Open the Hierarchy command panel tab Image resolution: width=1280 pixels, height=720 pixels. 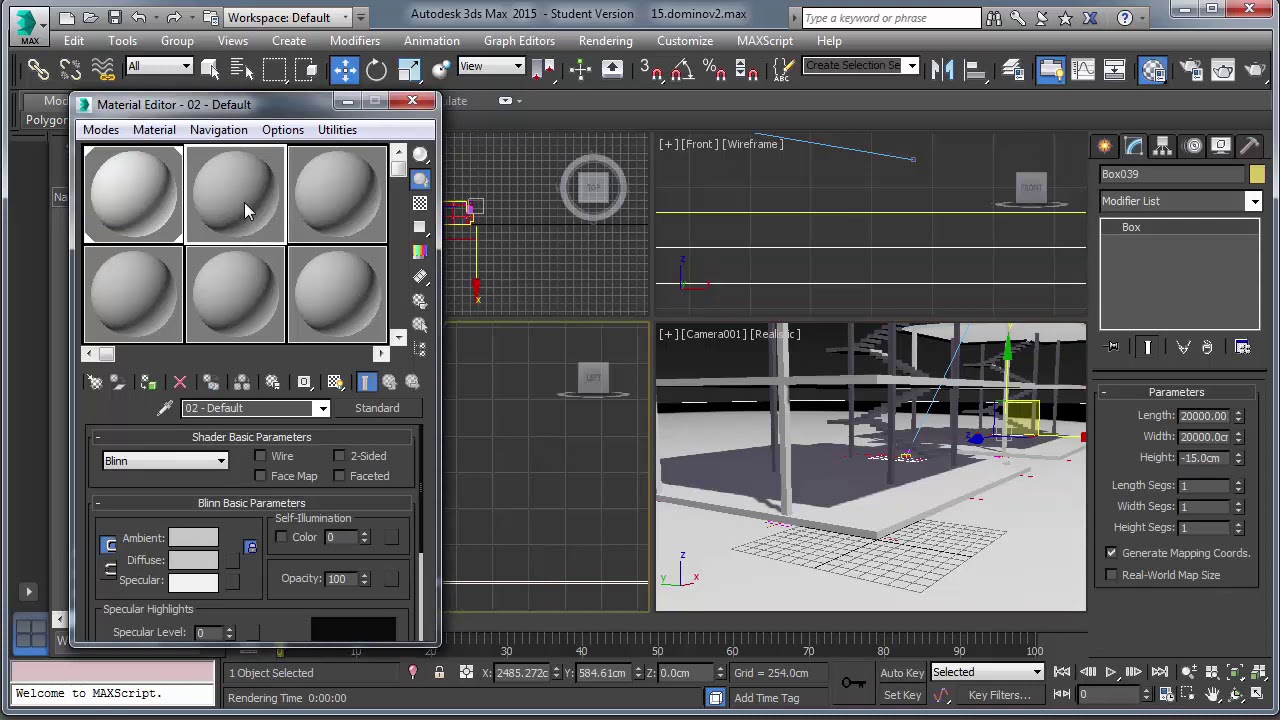pos(1162,146)
